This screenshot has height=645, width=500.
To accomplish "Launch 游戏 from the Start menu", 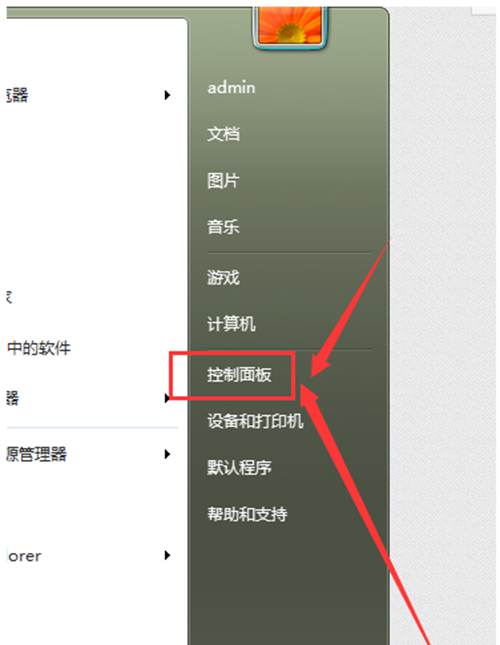I will (x=223, y=277).
